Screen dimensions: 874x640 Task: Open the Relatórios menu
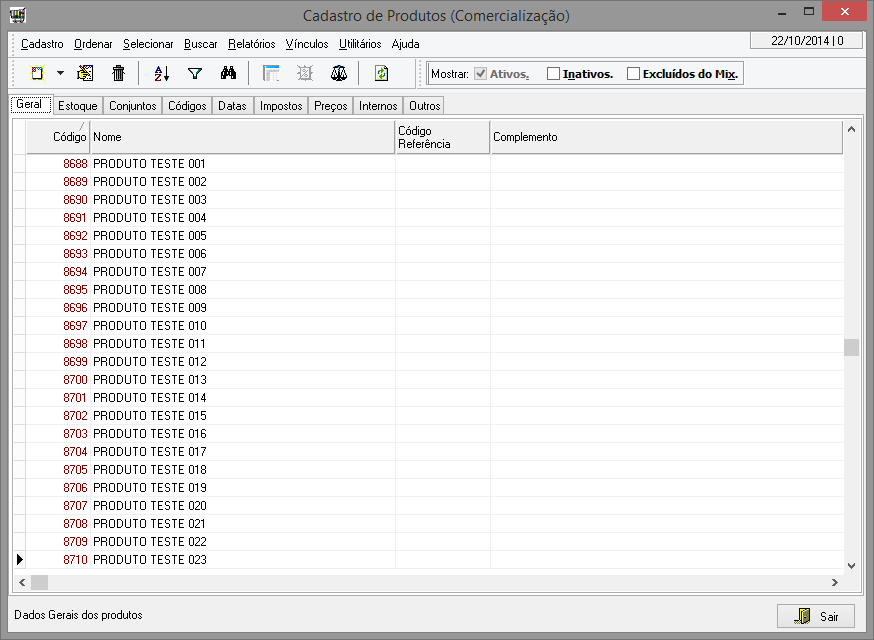click(251, 44)
